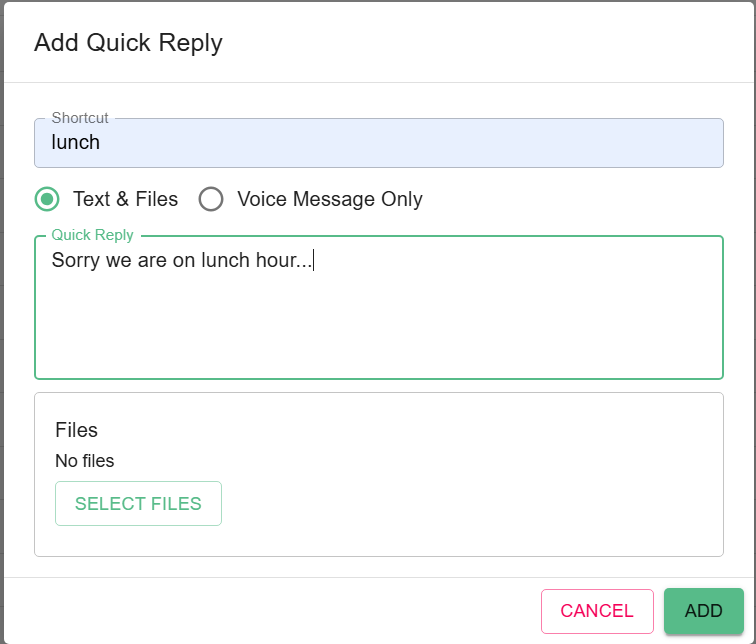The height and width of the screenshot is (644, 756).
Task: Click the 'No files' status text
Action: pos(84,461)
